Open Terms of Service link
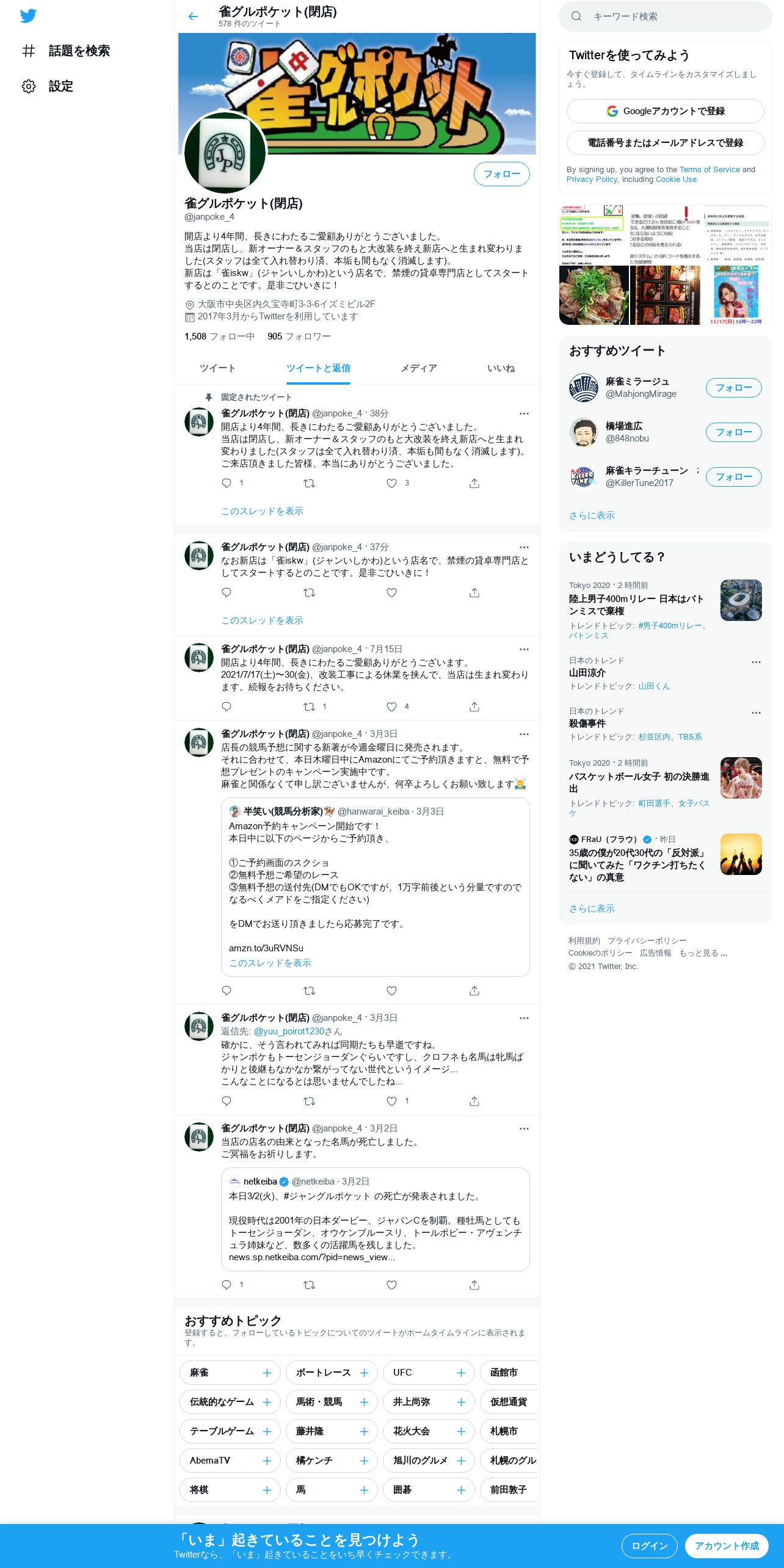The image size is (784, 1568). pos(710,170)
